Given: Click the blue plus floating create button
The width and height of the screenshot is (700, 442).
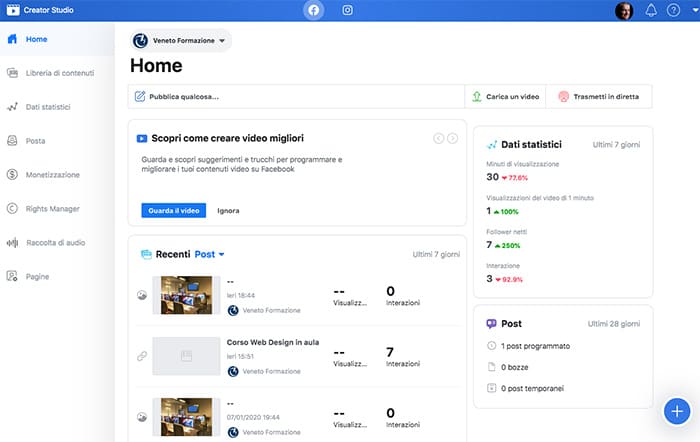Looking at the screenshot, I should pos(677,411).
